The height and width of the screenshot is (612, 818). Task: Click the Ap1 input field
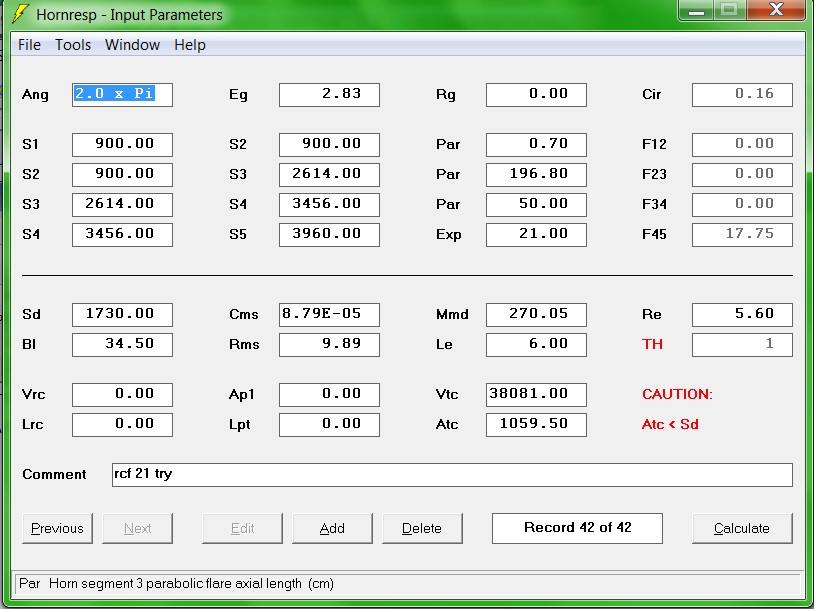pos(329,395)
